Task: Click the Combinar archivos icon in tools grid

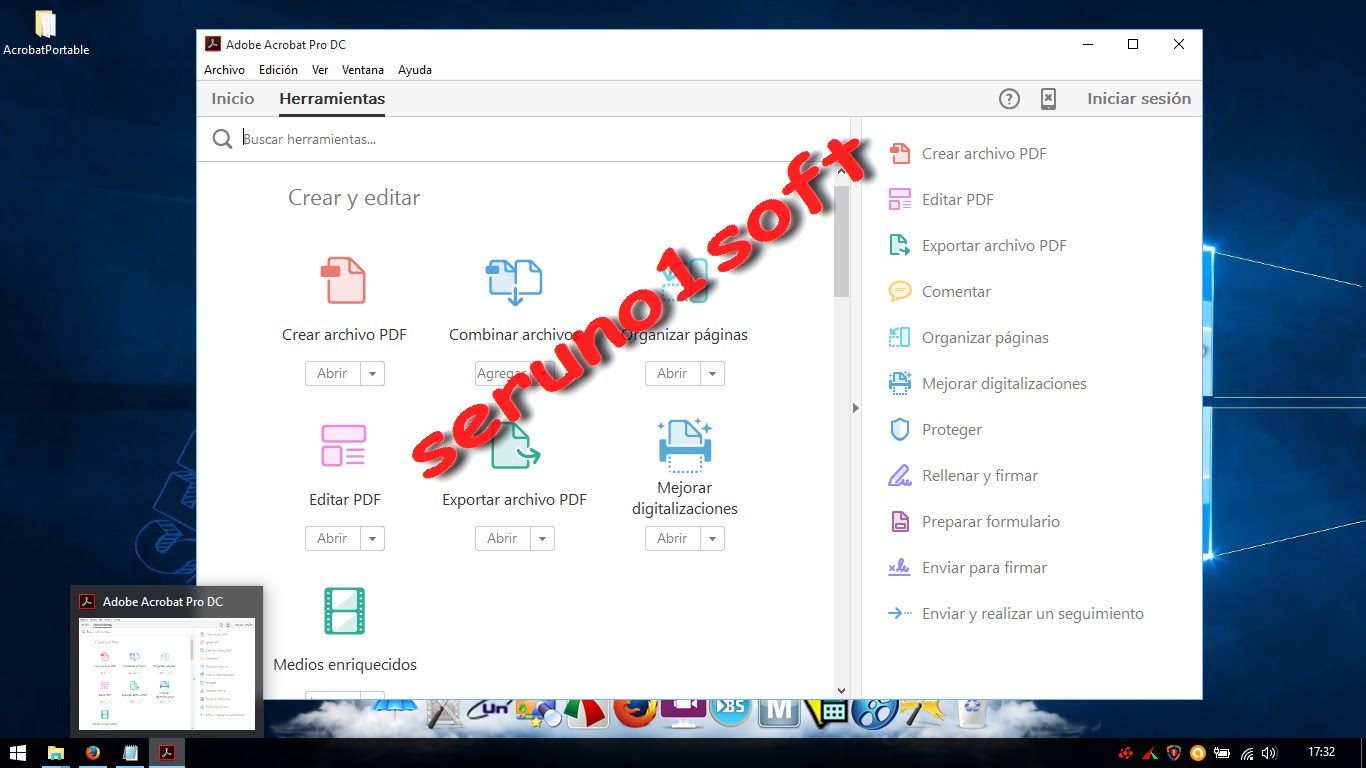Action: (513, 282)
